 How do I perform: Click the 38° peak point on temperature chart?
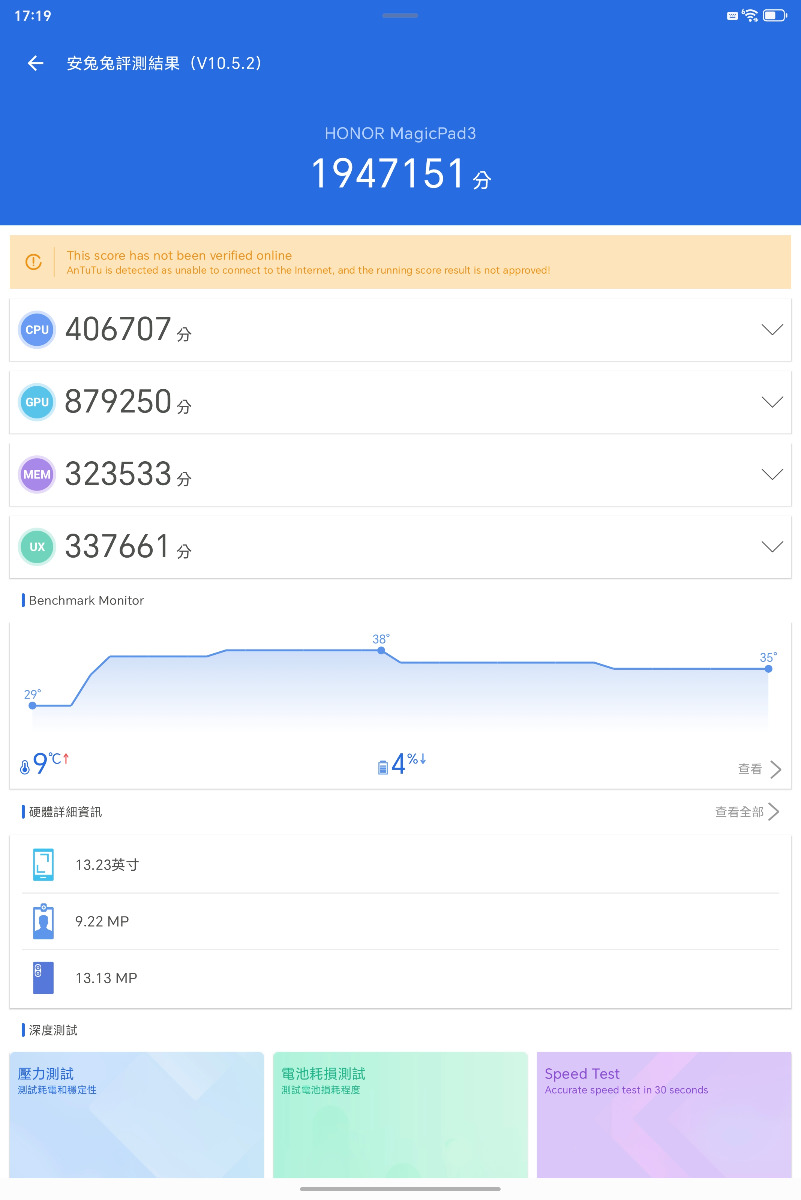tap(381, 650)
